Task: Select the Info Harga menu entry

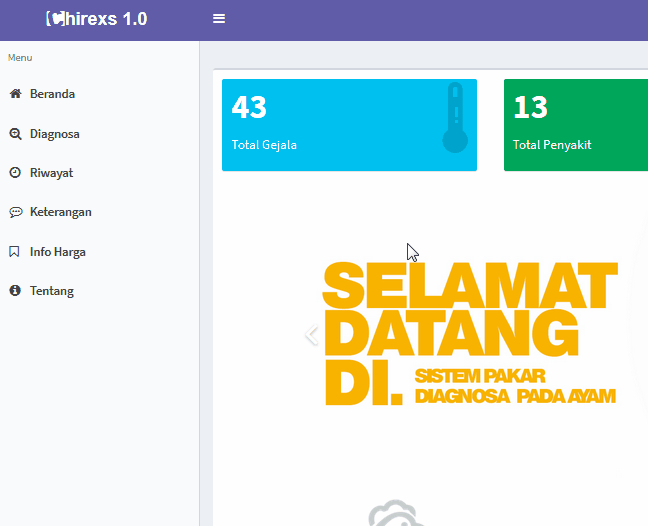Action: [x=57, y=252]
